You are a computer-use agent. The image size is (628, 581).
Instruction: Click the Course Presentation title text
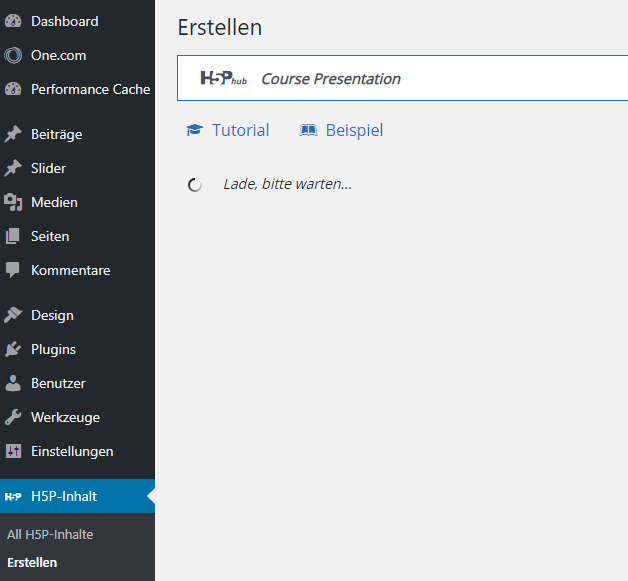331,79
